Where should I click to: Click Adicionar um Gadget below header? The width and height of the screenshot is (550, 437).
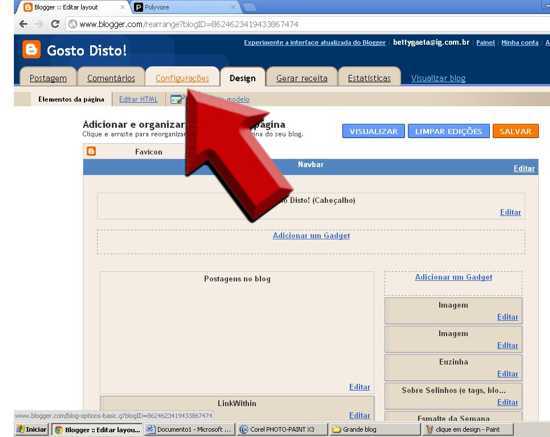click(x=311, y=235)
